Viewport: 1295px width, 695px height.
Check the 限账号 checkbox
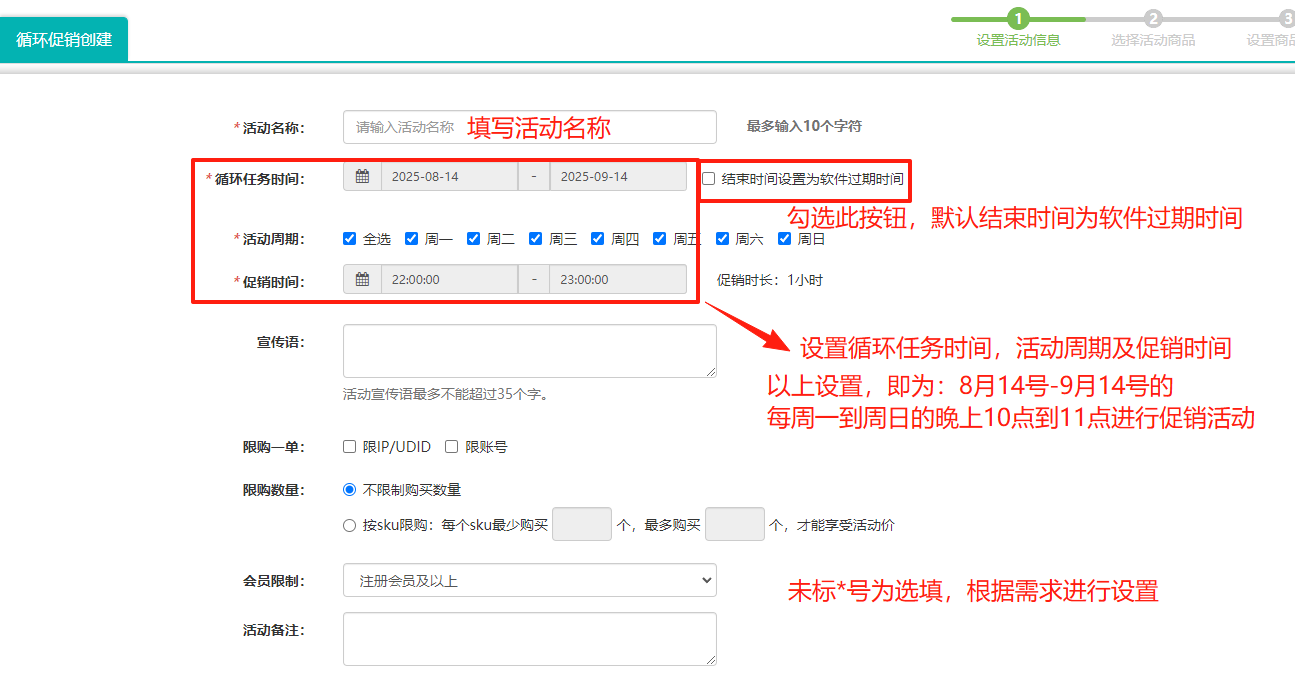point(452,447)
